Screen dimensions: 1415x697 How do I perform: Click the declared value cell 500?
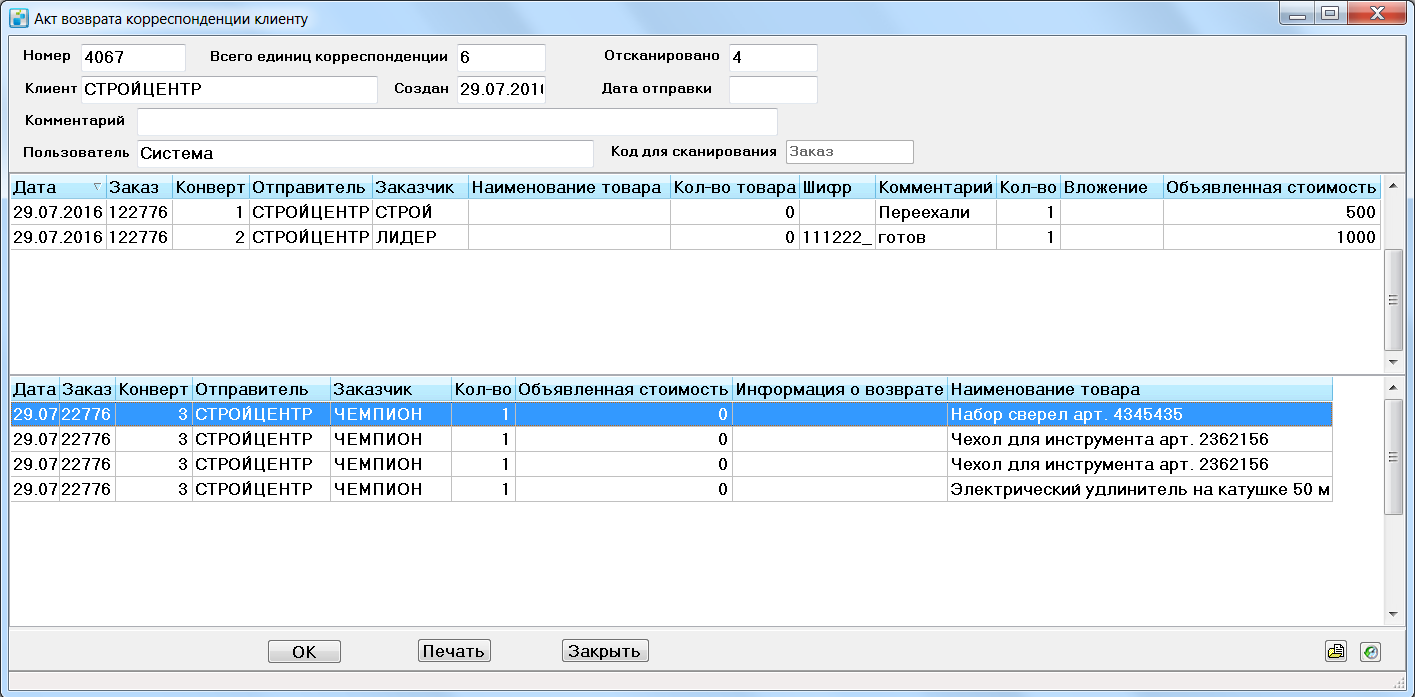pos(1271,212)
